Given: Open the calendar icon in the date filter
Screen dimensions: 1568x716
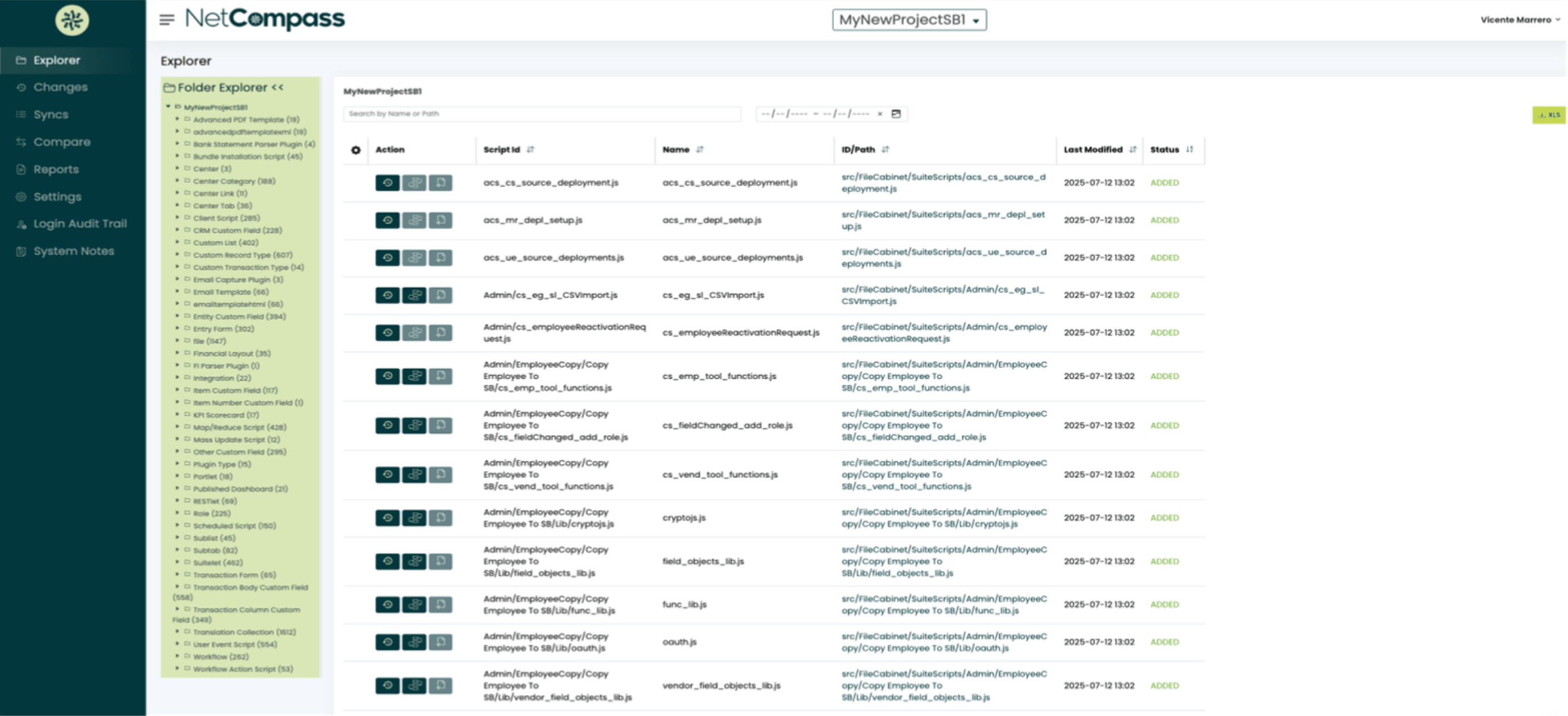Looking at the screenshot, I should click(897, 114).
